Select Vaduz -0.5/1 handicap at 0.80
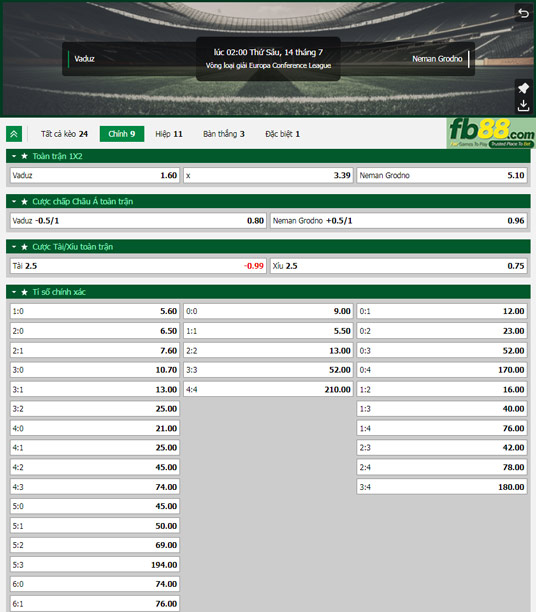 coord(138,221)
